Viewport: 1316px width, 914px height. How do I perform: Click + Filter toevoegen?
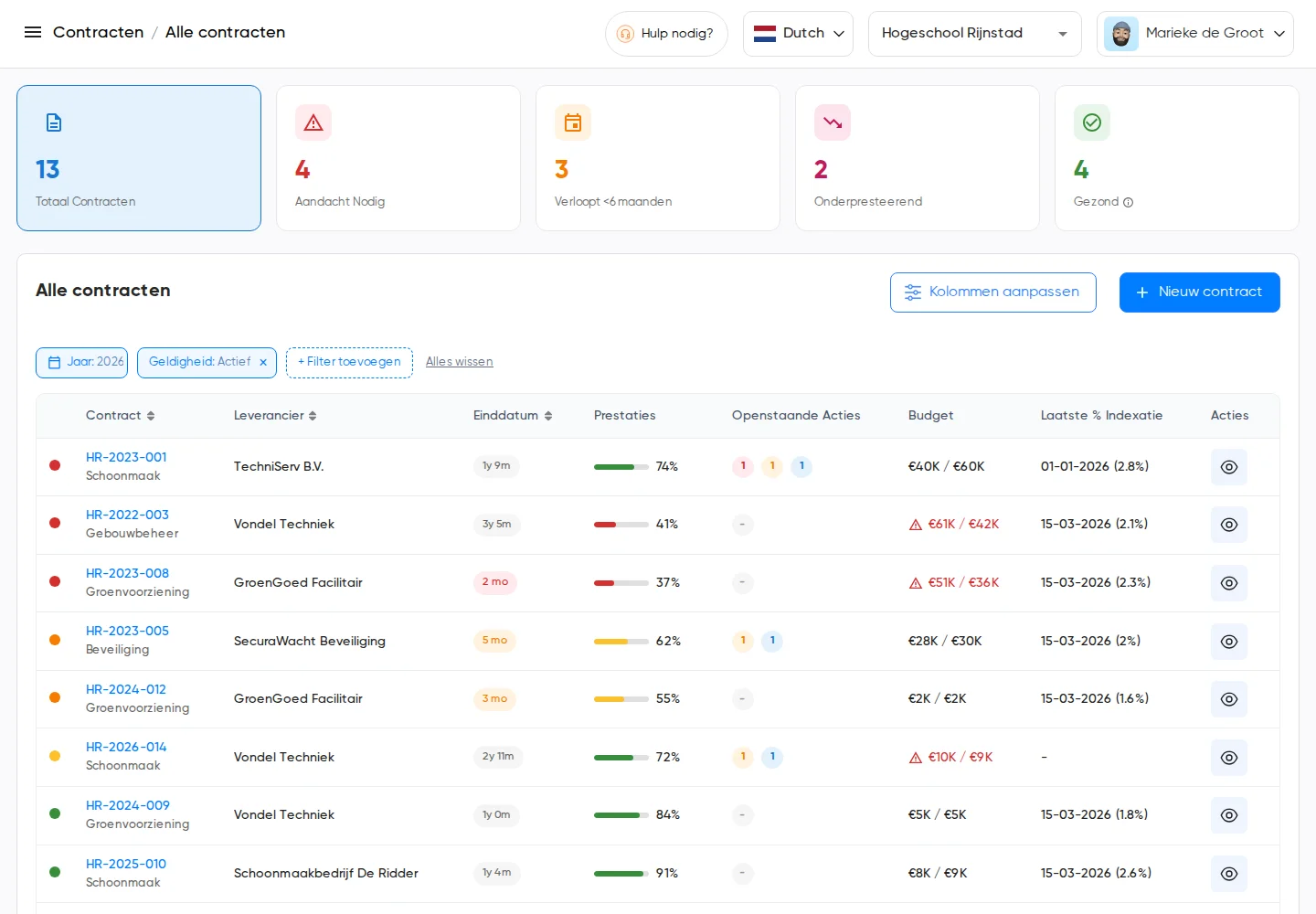click(x=349, y=362)
